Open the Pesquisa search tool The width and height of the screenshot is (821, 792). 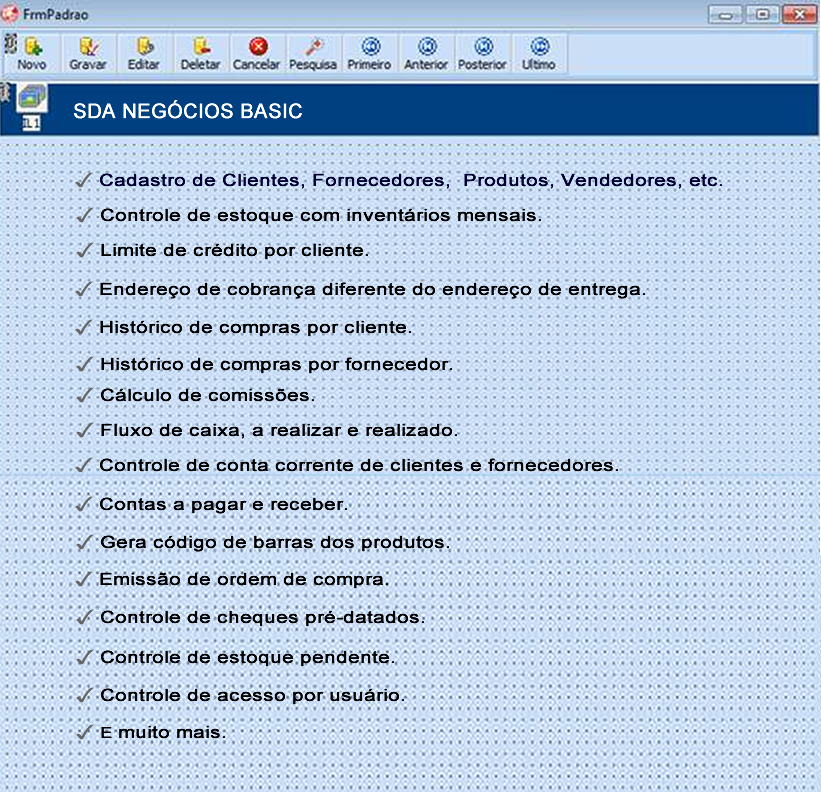(313, 53)
